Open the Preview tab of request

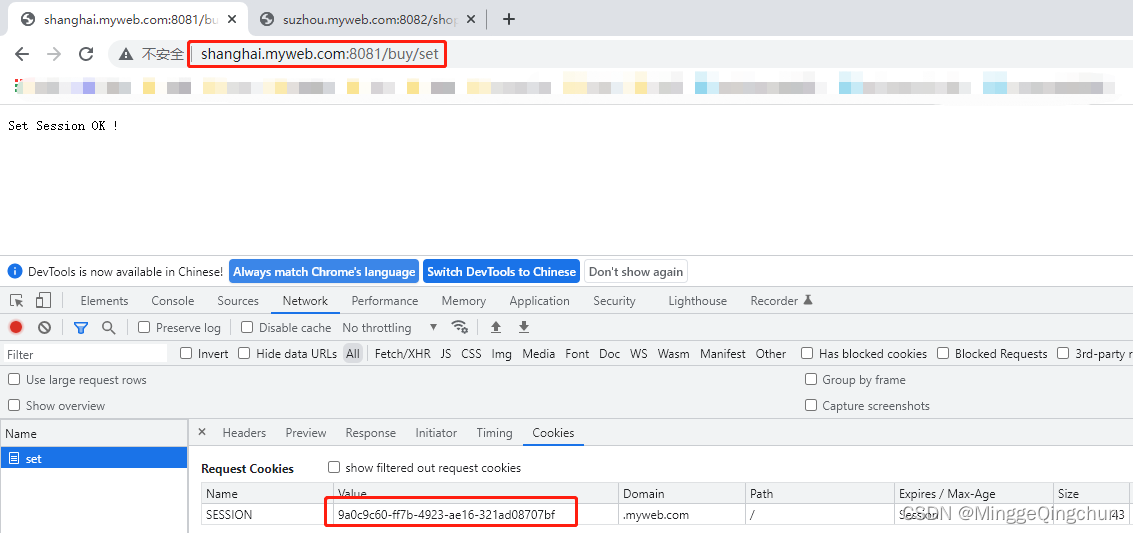click(x=306, y=433)
